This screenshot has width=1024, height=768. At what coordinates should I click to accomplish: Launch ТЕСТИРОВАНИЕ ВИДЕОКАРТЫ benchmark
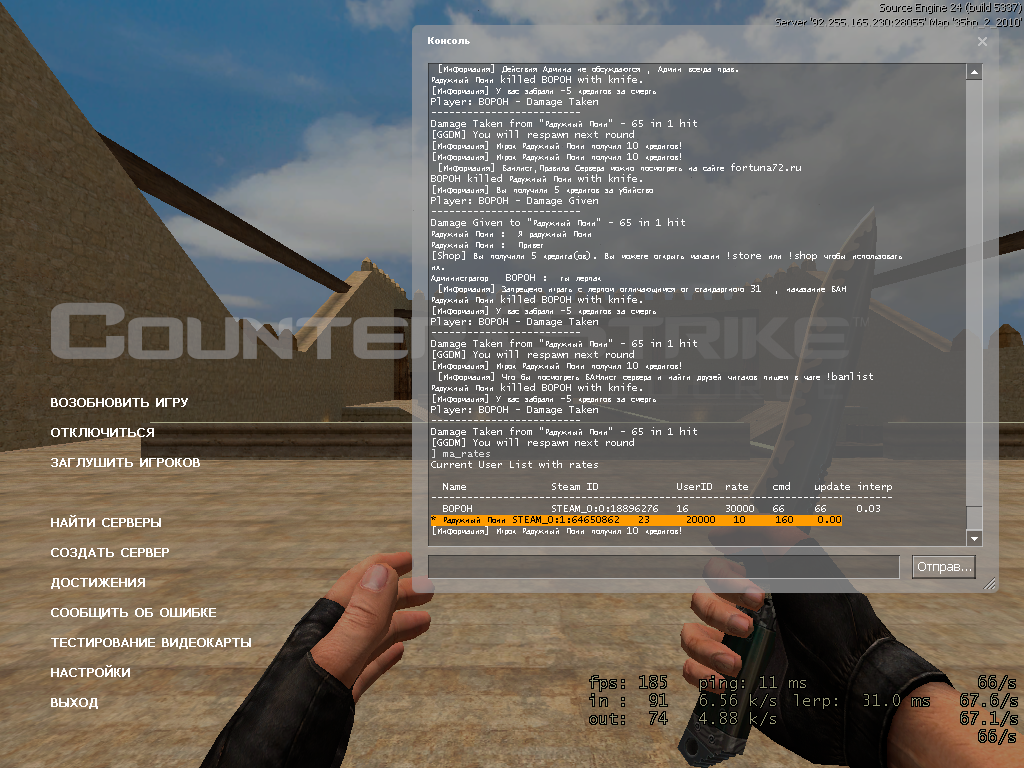click(151, 643)
